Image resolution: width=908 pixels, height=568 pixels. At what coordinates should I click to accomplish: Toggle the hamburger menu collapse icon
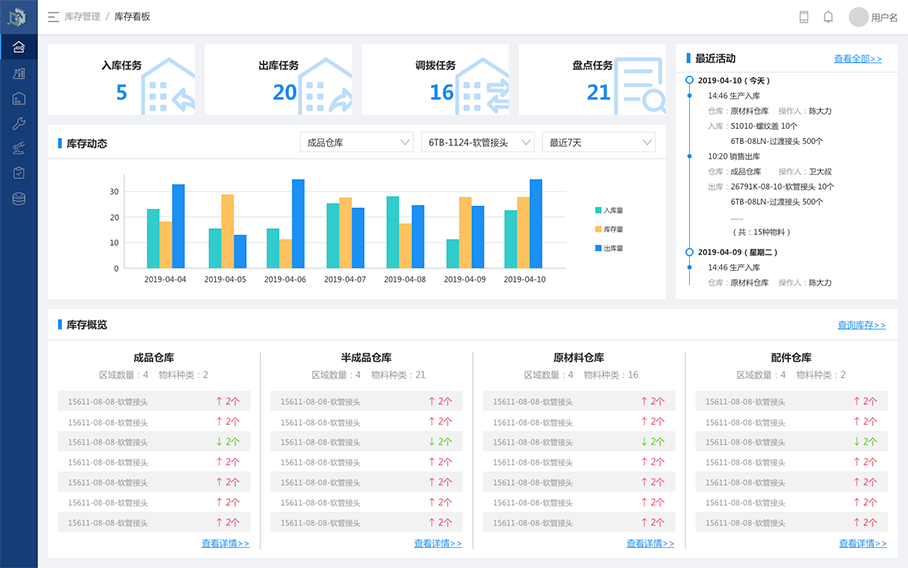coord(53,17)
